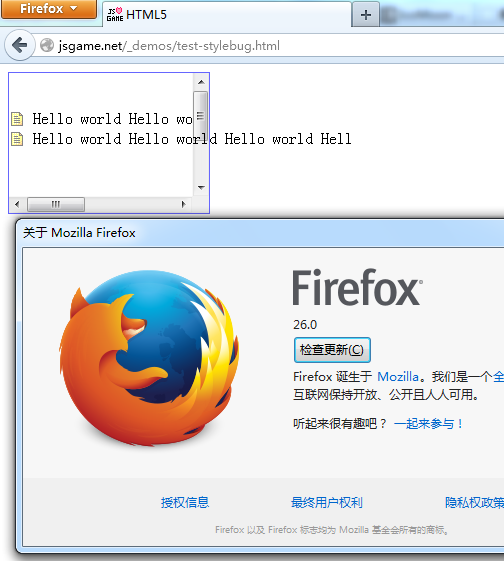Select the HTML5 tab
The image size is (504, 561).
(x=227, y=14)
